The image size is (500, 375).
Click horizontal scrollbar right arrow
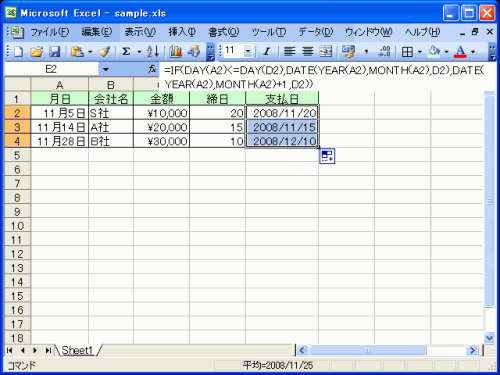click(472, 350)
